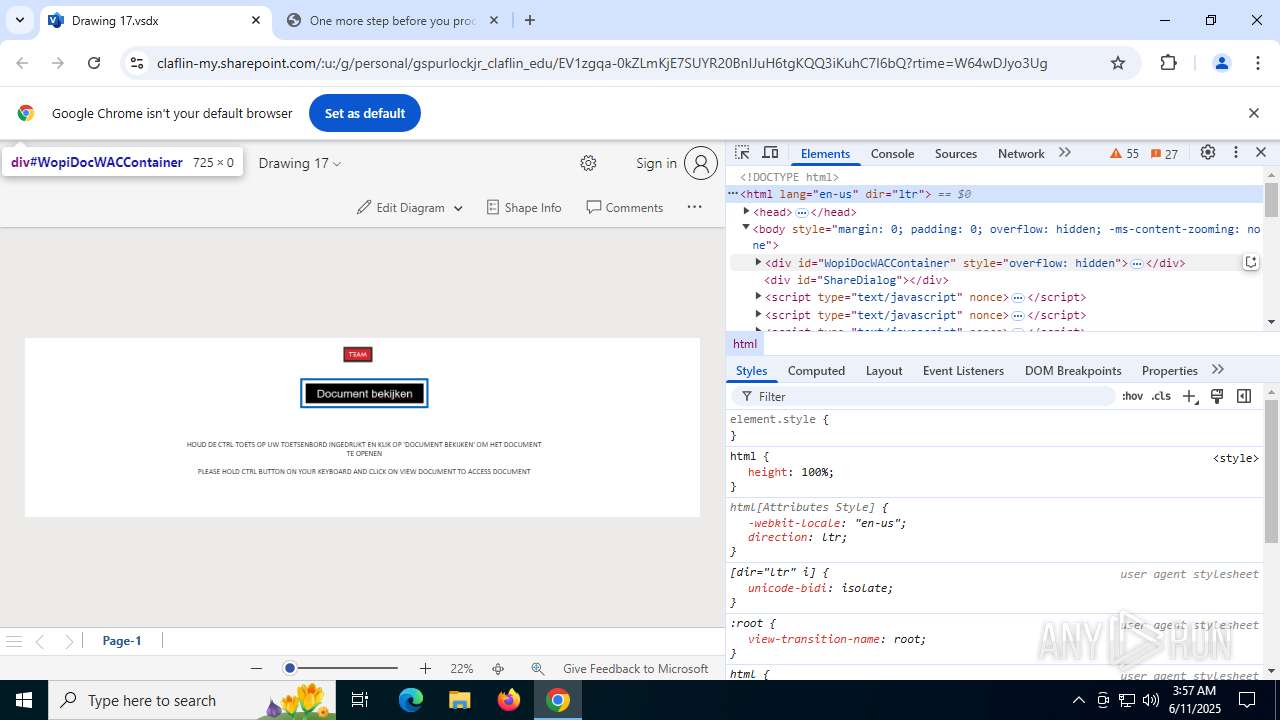The width and height of the screenshot is (1280, 720).
Task: Click the magnifier zoom icon in status bar
Action: [x=537, y=668]
